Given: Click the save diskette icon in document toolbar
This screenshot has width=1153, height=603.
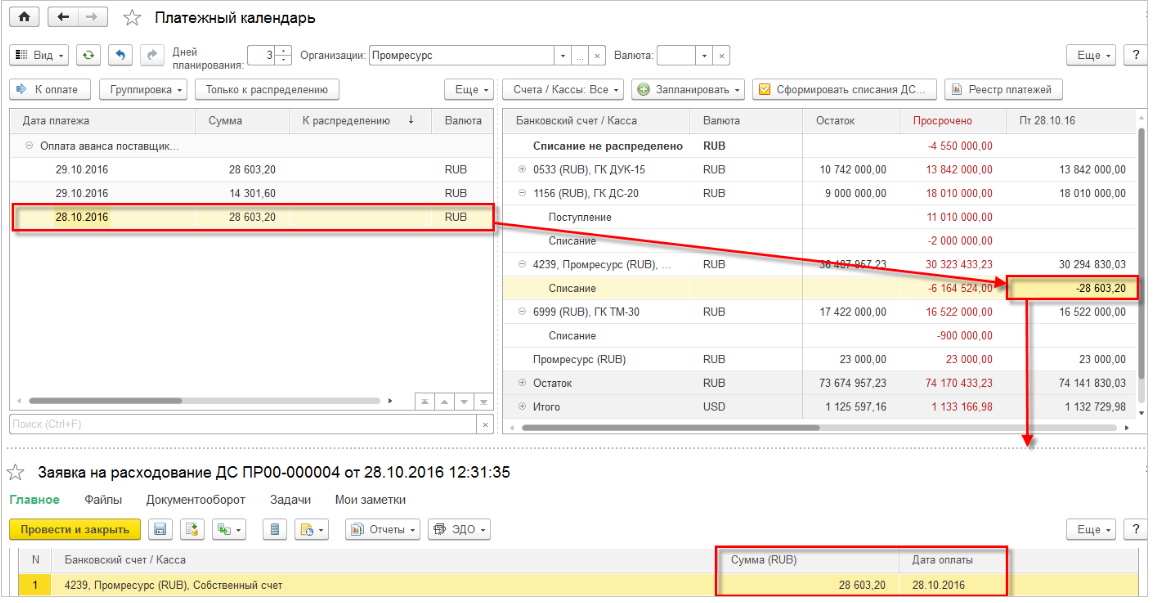Looking at the screenshot, I should click(161, 529).
